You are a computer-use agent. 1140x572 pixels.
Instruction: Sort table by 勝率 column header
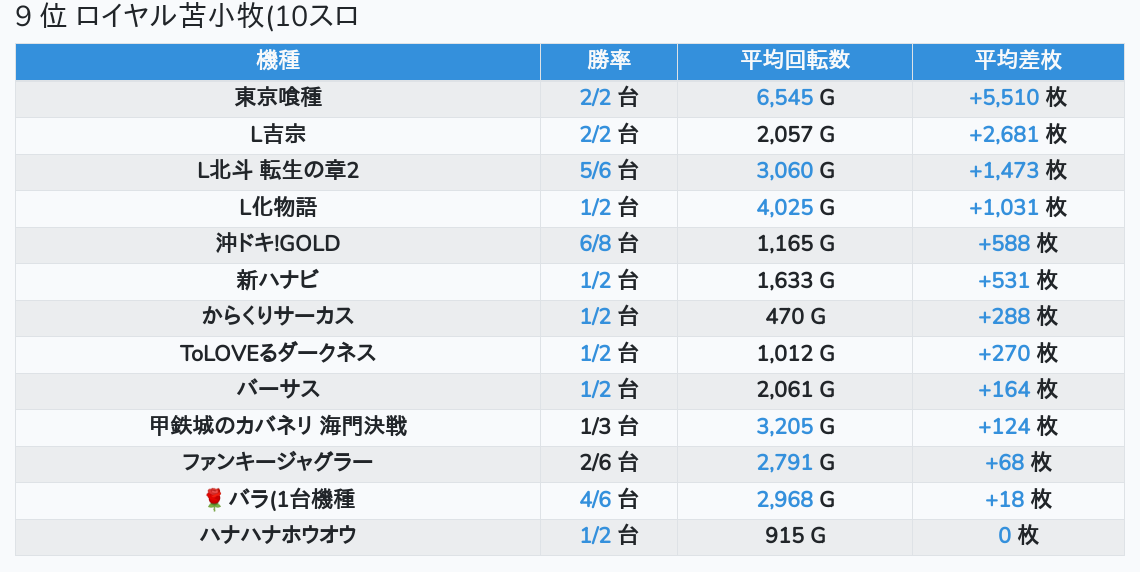(608, 60)
